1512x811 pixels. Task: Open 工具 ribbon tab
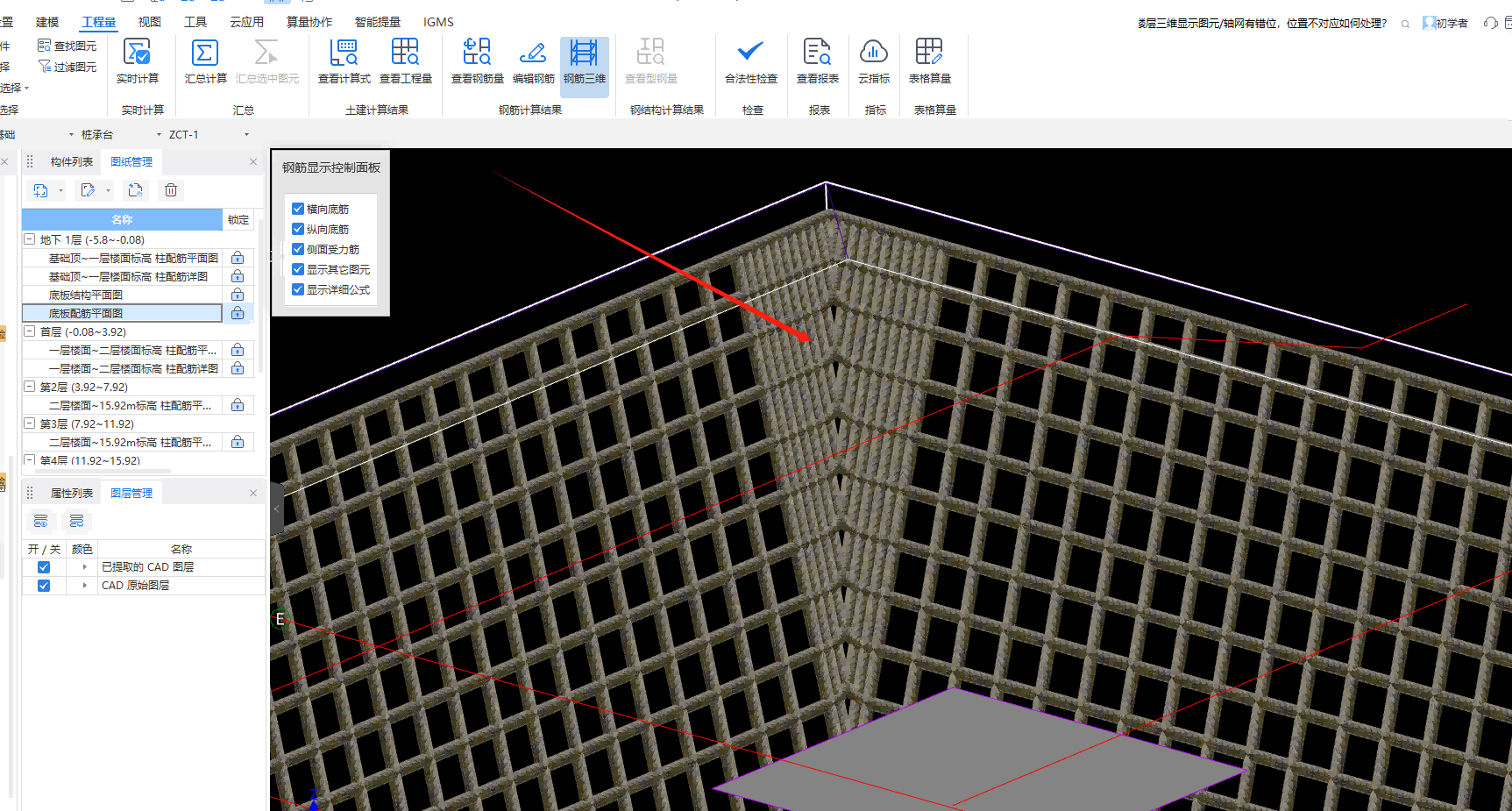coord(195,22)
